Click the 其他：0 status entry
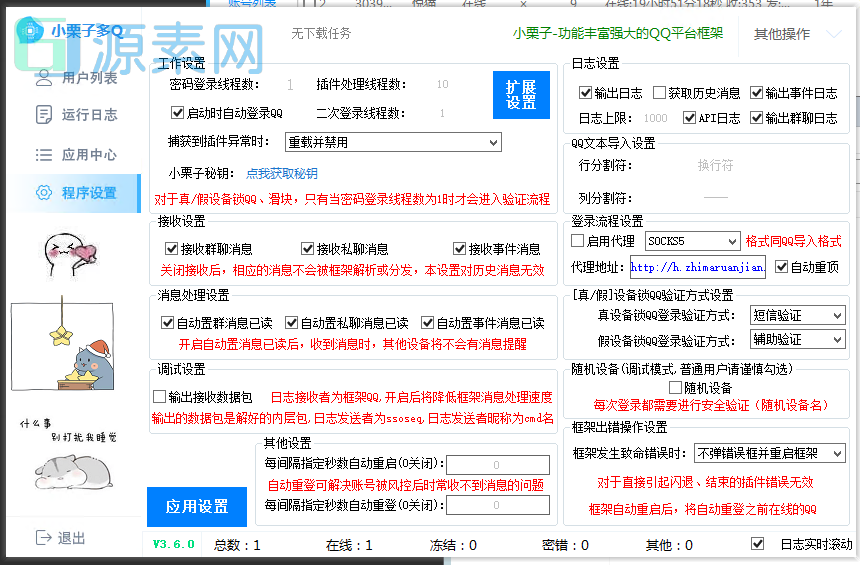This screenshot has width=860, height=565. 669,545
